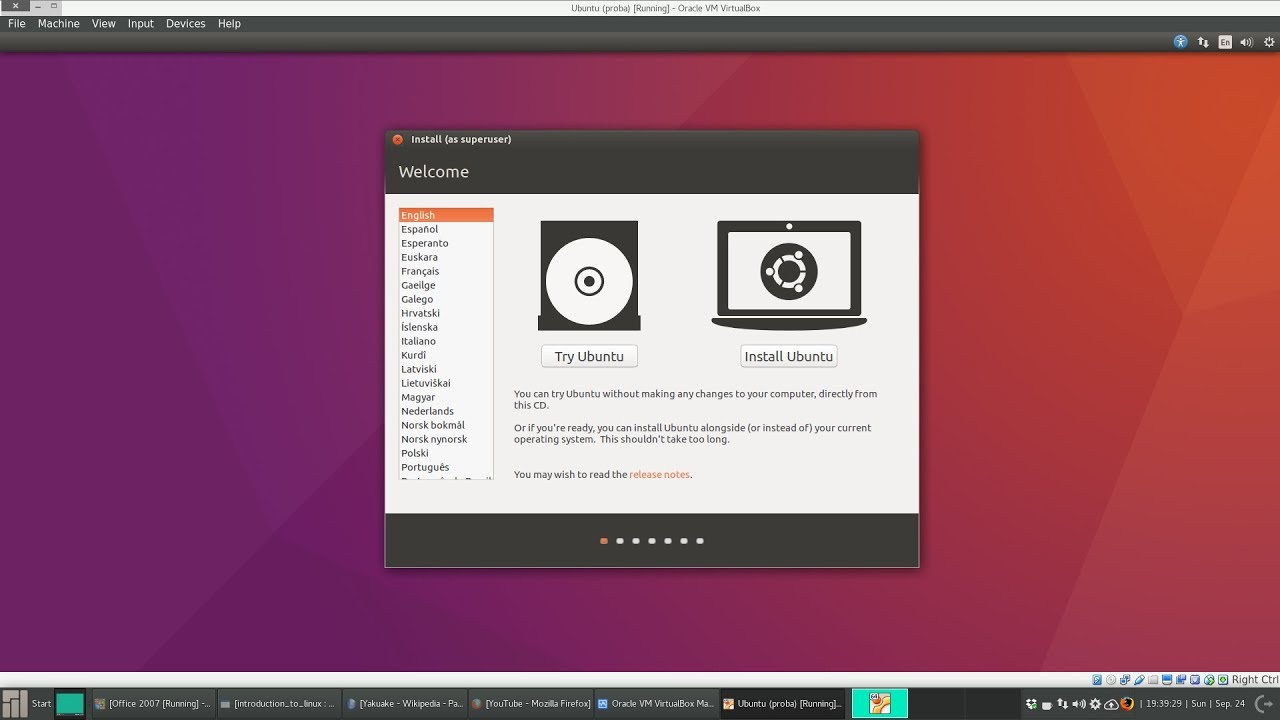Click the host logout arrow icon
Screen dimensions: 1280x720
[1265, 704]
